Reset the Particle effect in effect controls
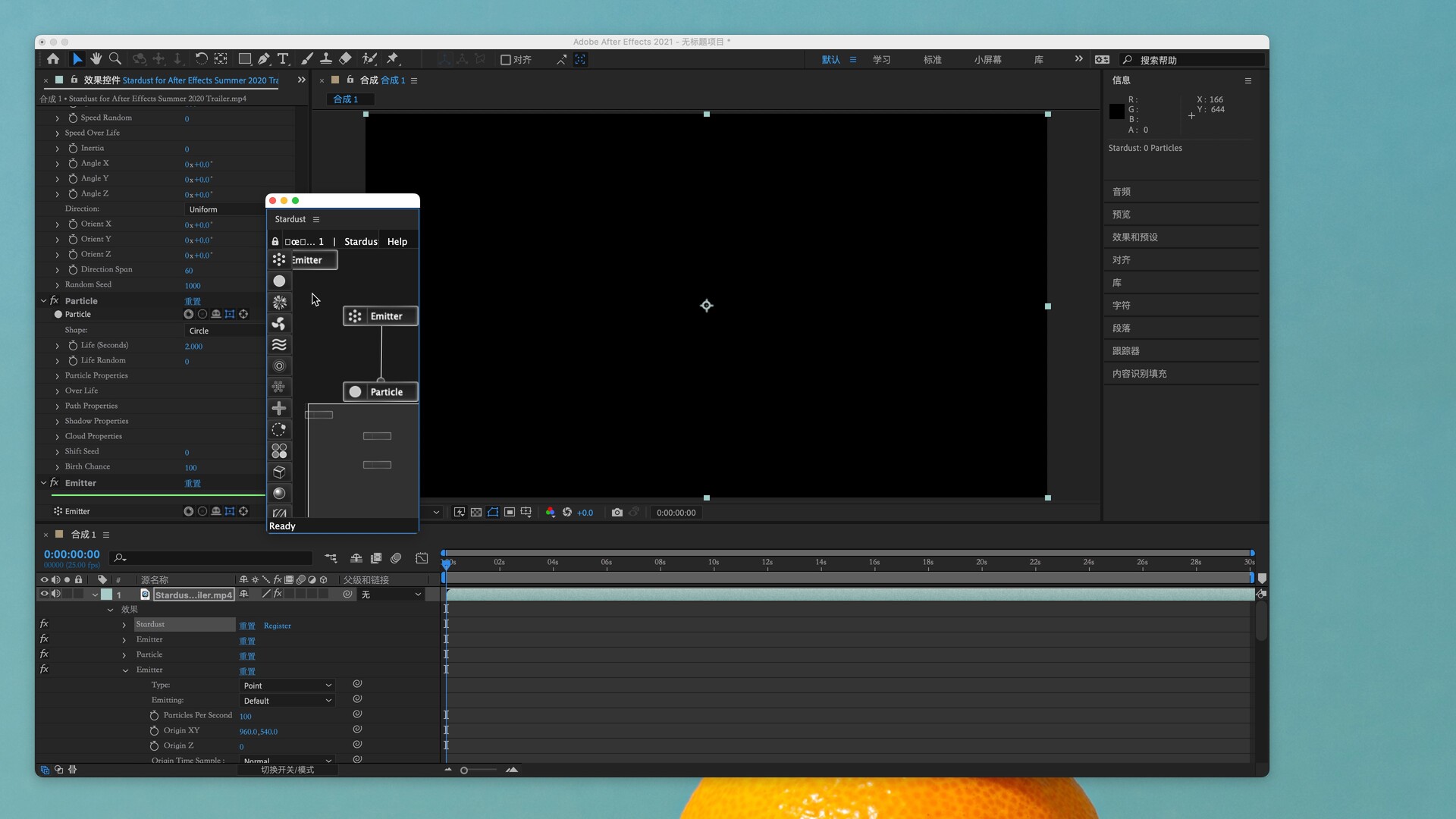Screen dimensions: 1456x819 point(193,301)
